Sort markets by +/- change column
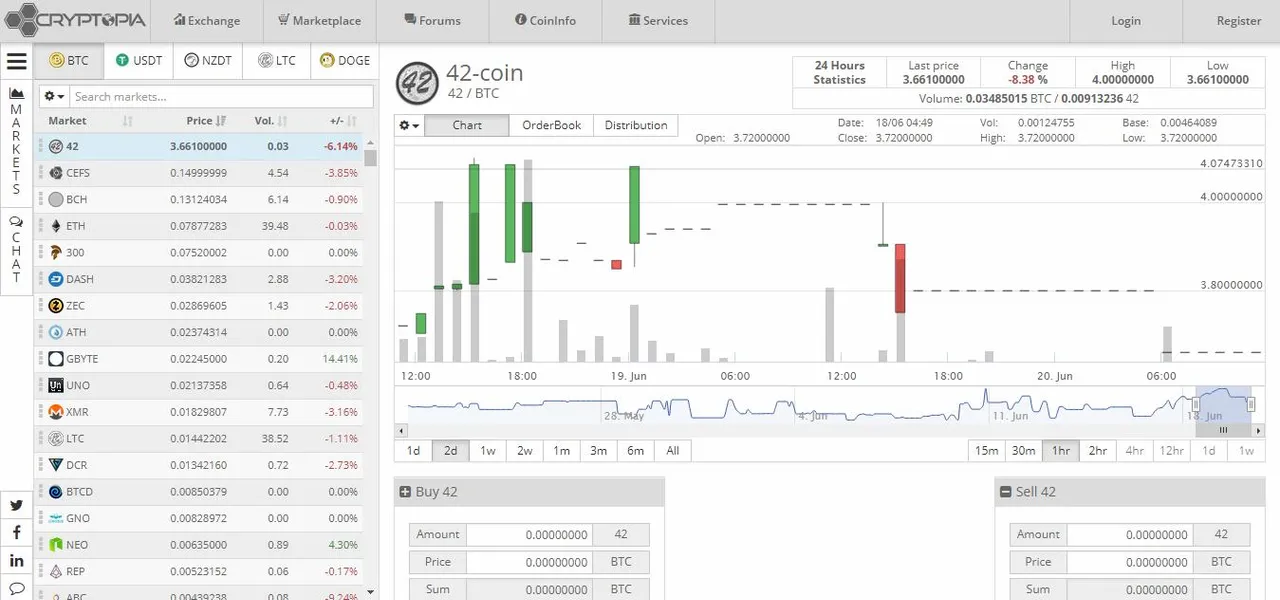Viewport: 1280px width, 600px height. pyautogui.click(x=343, y=120)
